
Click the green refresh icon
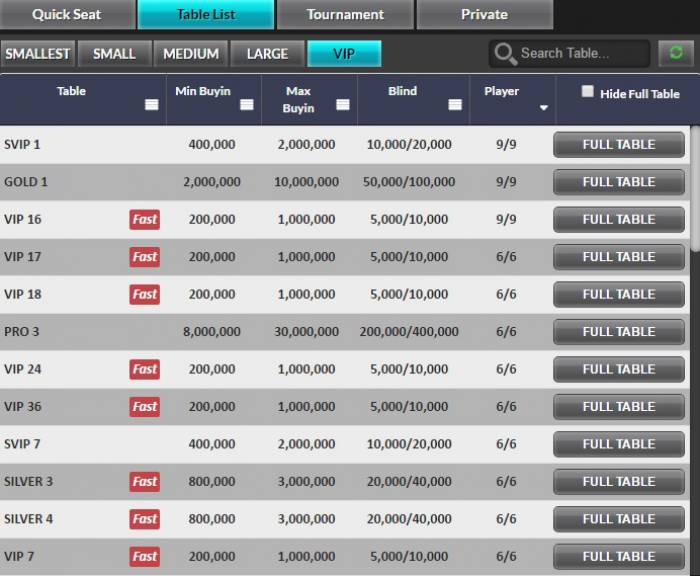[676, 53]
